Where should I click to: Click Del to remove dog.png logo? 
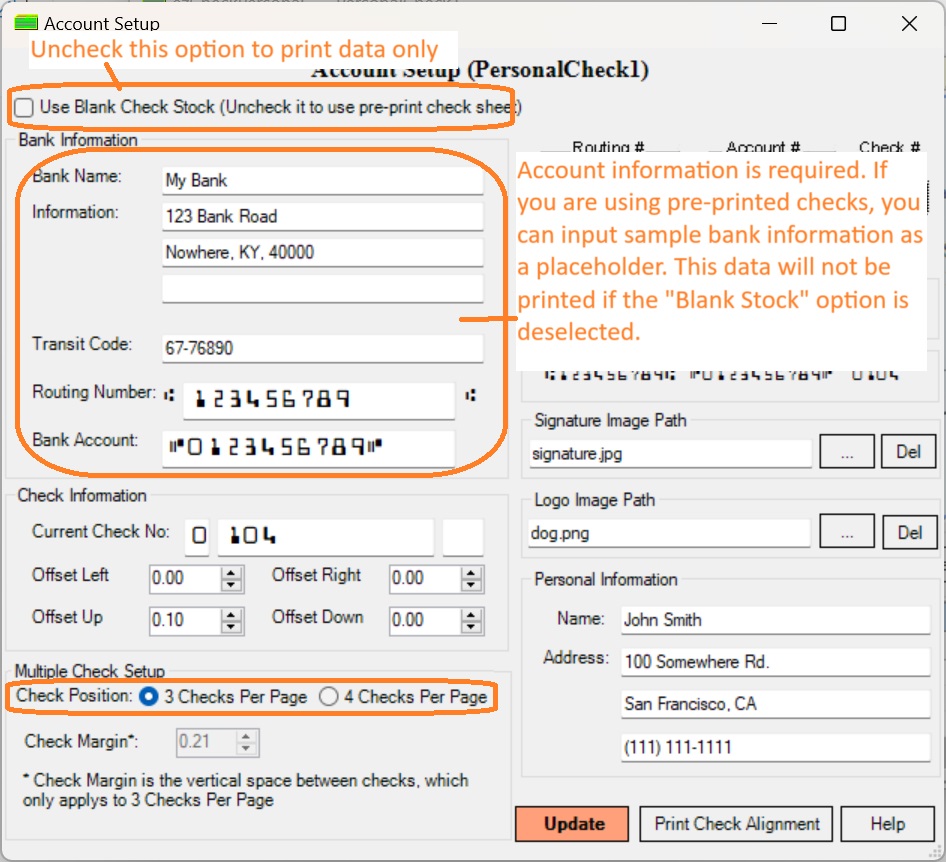[x=908, y=531]
